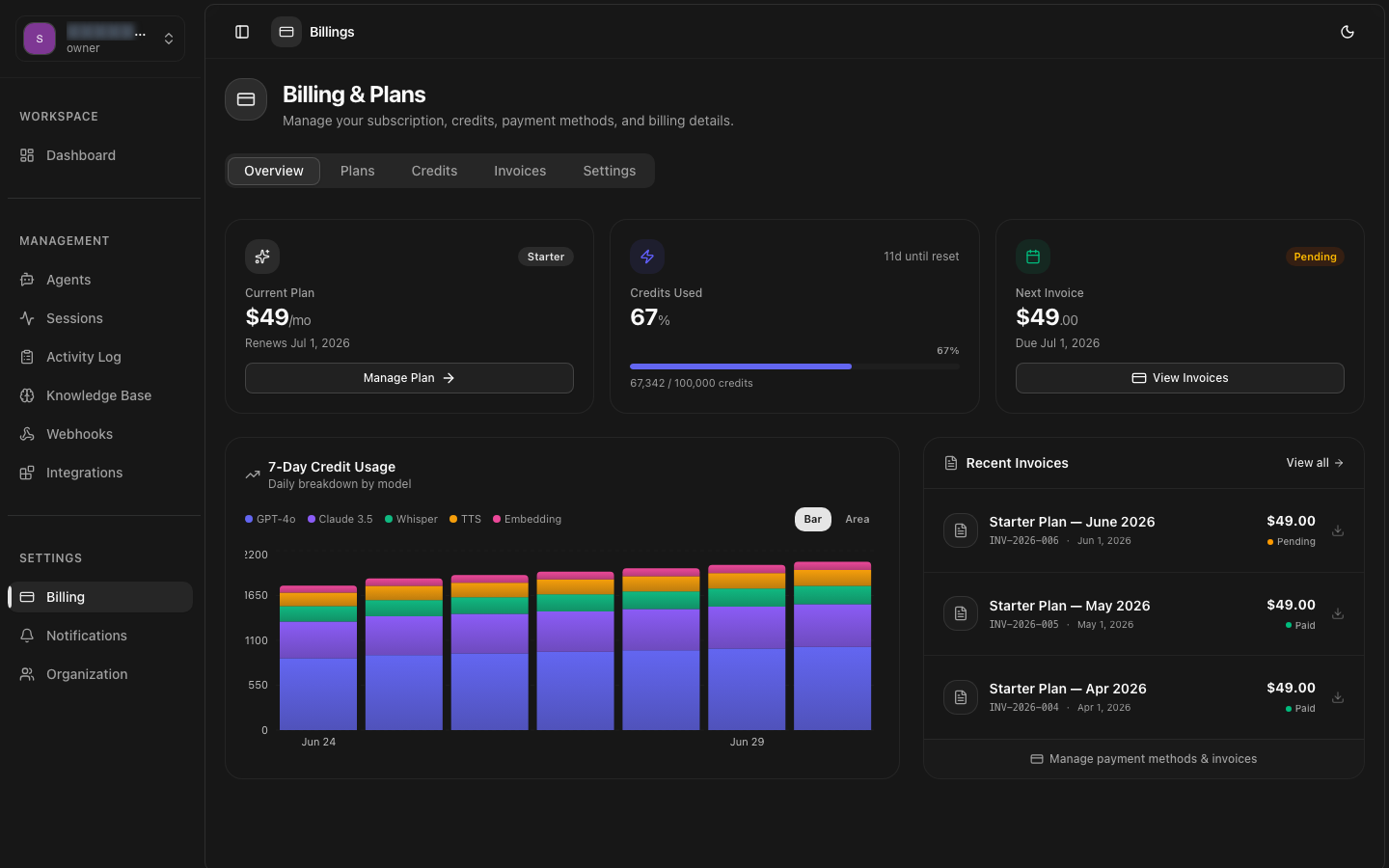This screenshot has height=868, width=1389.
Task: Switch to the Credits tab
Action: click(x=434, y=171)
